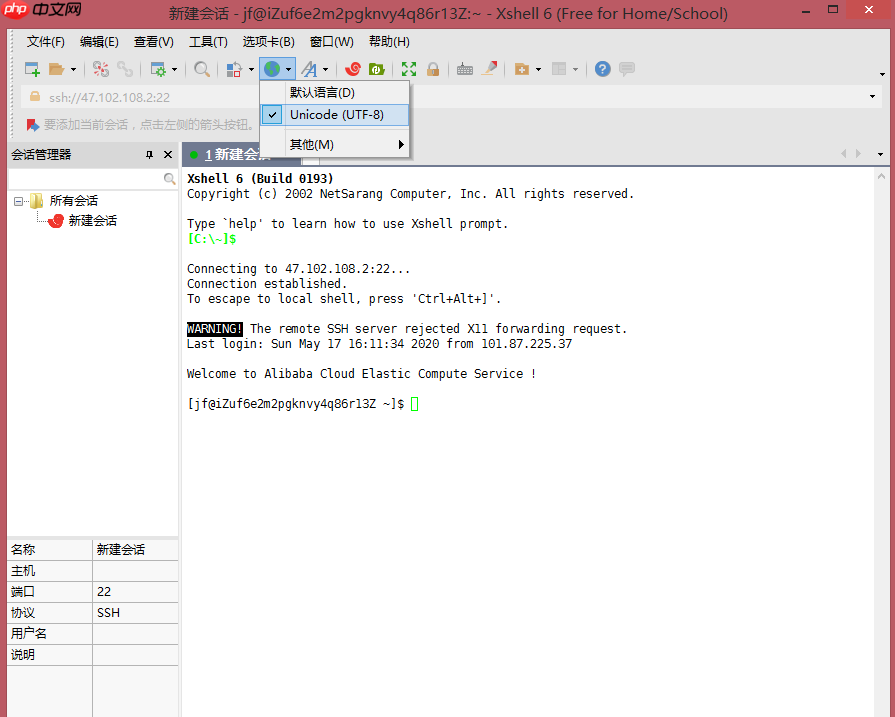This screenshot has width=895, height=717.
Task: Open the 窗口(W) menu
Action: 332,42
